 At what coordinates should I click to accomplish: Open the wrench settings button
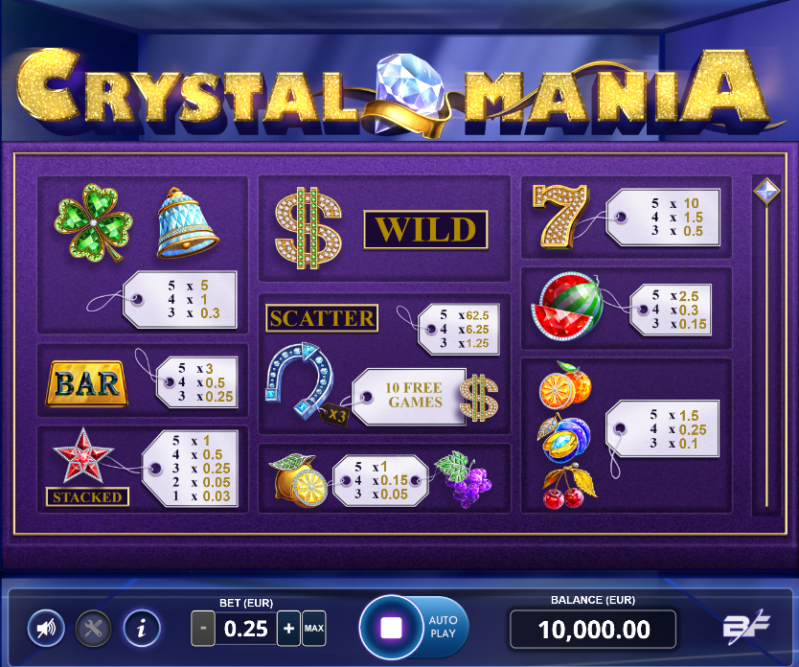93,628
